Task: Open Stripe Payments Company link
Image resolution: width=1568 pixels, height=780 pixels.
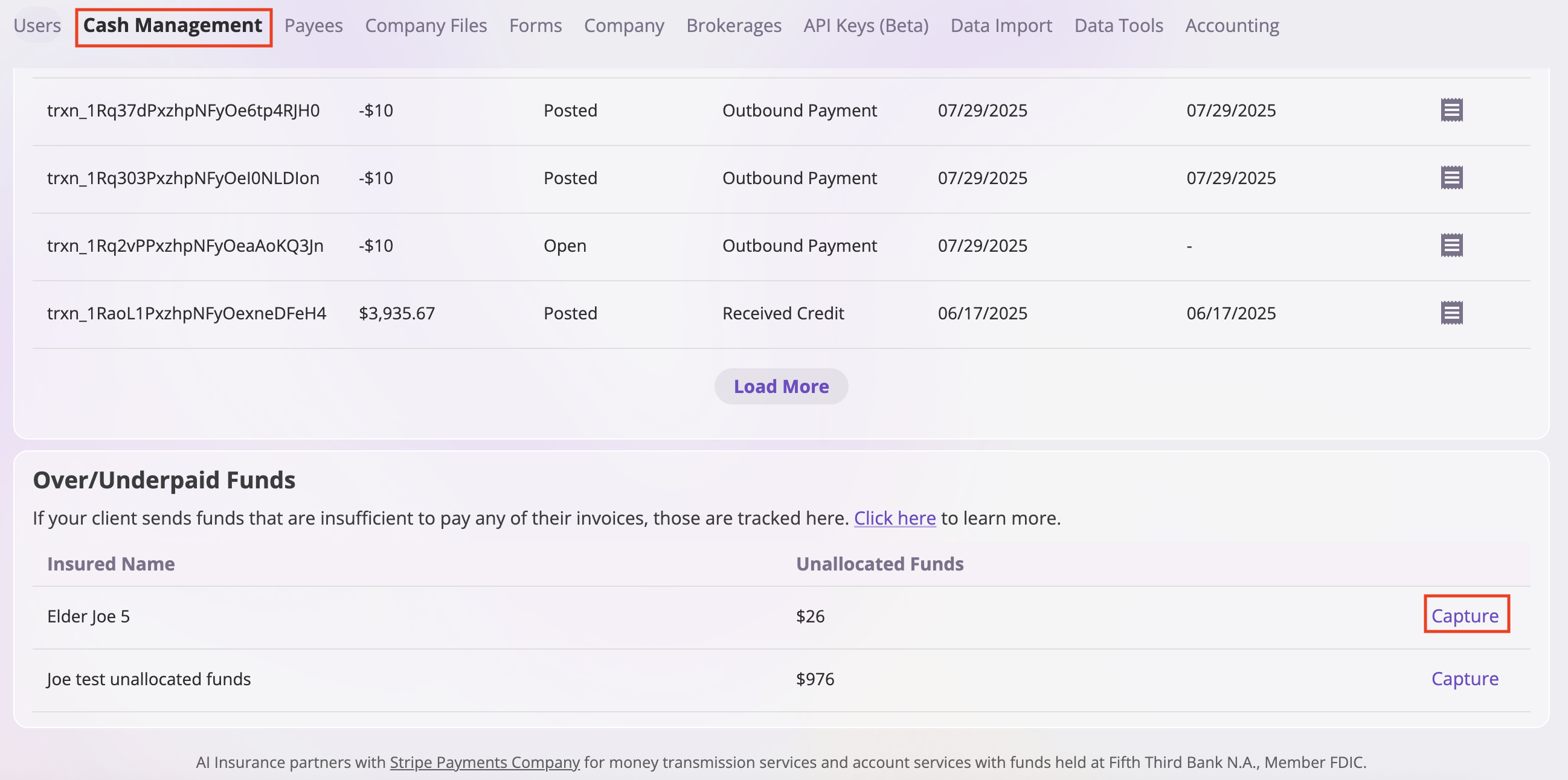Action: tap(484, 762)
